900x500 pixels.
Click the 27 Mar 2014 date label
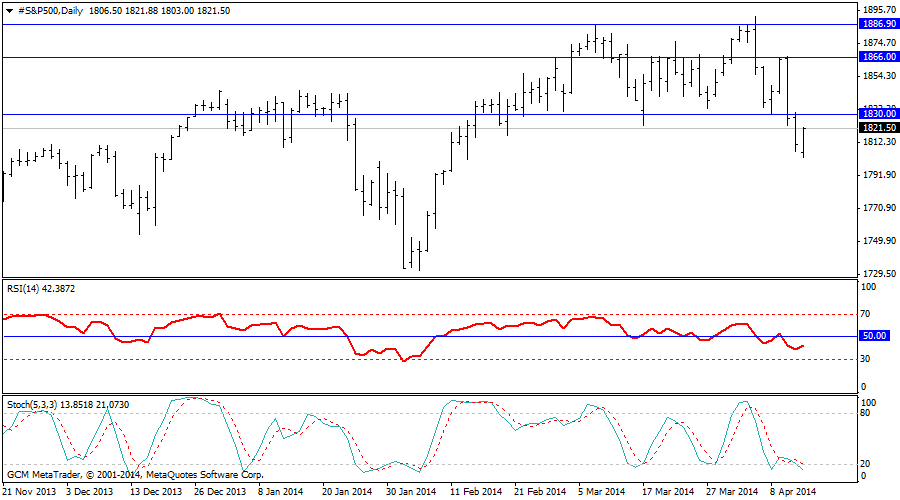pos(732,492)
